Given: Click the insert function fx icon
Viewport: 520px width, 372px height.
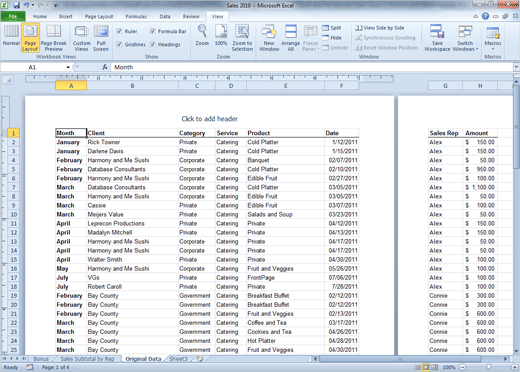Looking at the screenshot, I should point(105,67).
